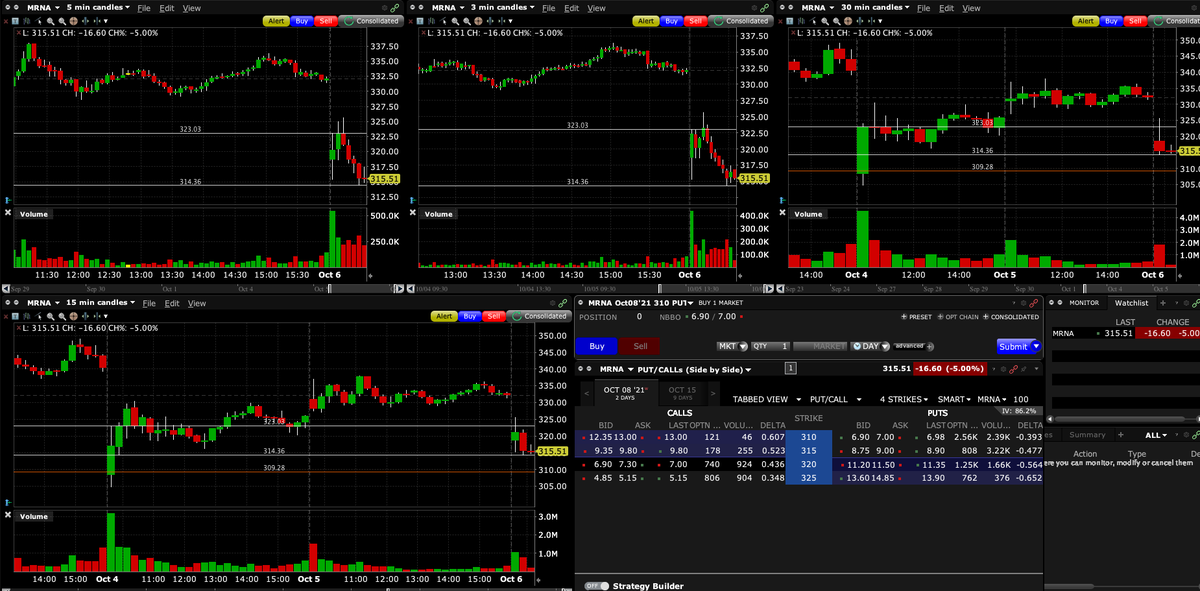The width and height of the screenshot is (1200, 591).
Task: Add a new tab next to Summary
Action: (1121, 434)
